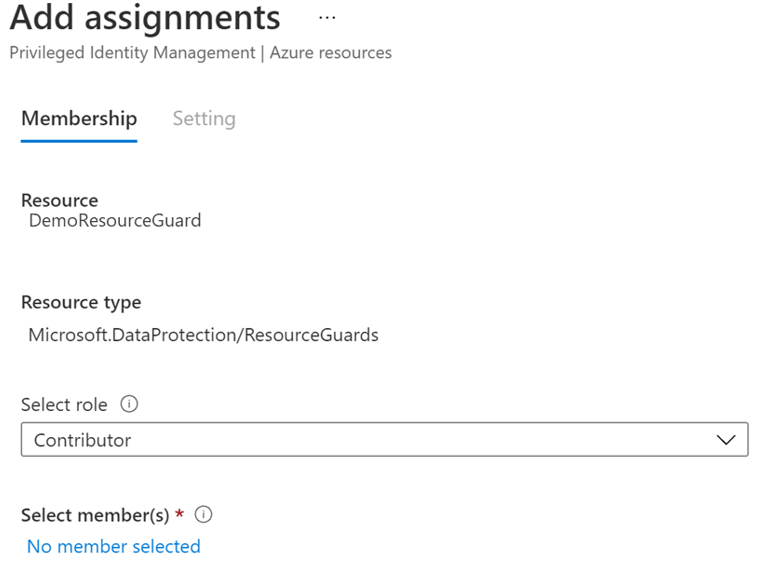Click the Contributor text in role field
Screen dimensions: 781x566
[83, 440]
